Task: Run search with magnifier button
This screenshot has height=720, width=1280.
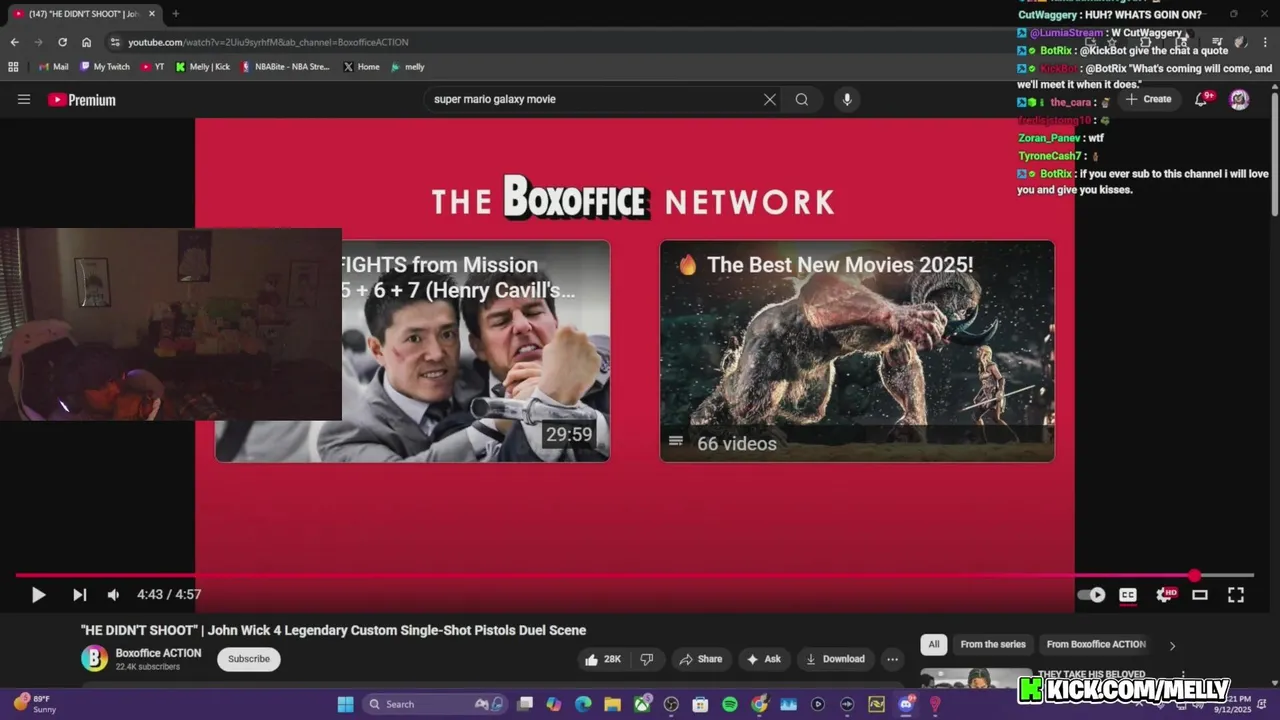Action: [802, 99]
